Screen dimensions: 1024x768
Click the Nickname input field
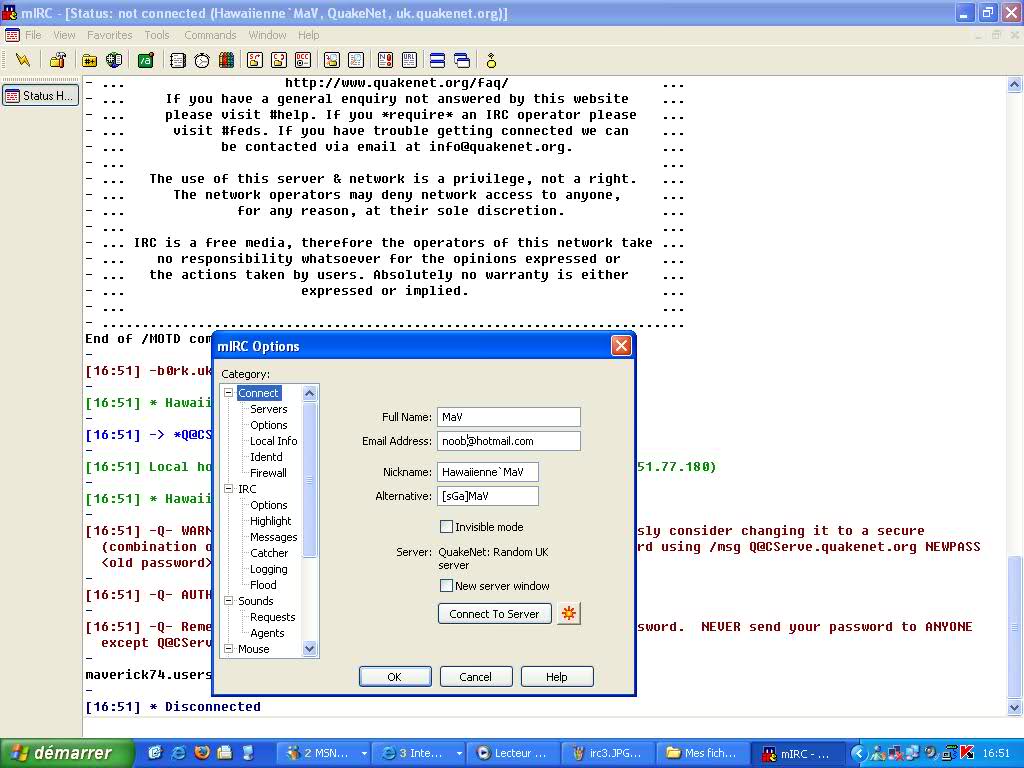[x=488, y=472]
